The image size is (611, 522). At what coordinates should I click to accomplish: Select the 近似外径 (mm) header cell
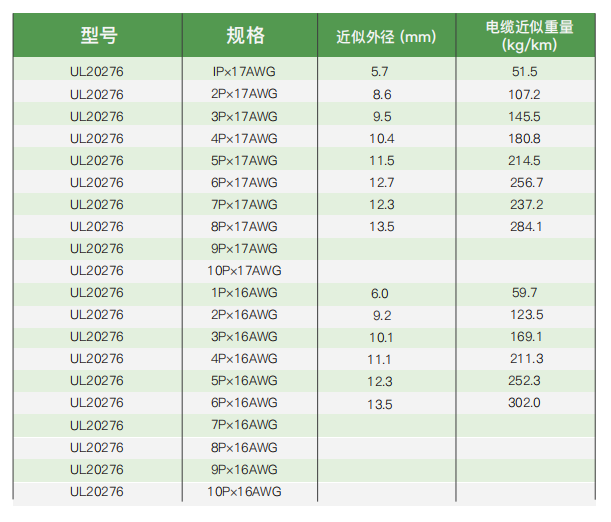pyautogui.click(x=387, y=37)
